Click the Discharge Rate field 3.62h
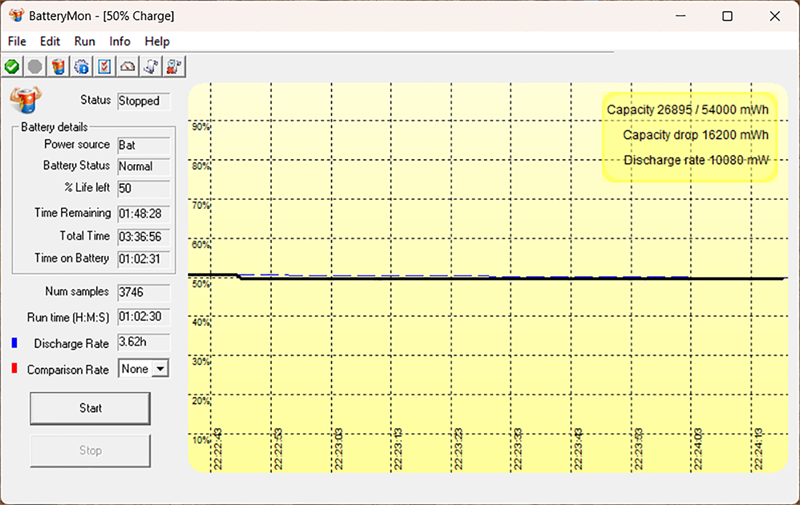800x505 pixels. click(143, 342)
